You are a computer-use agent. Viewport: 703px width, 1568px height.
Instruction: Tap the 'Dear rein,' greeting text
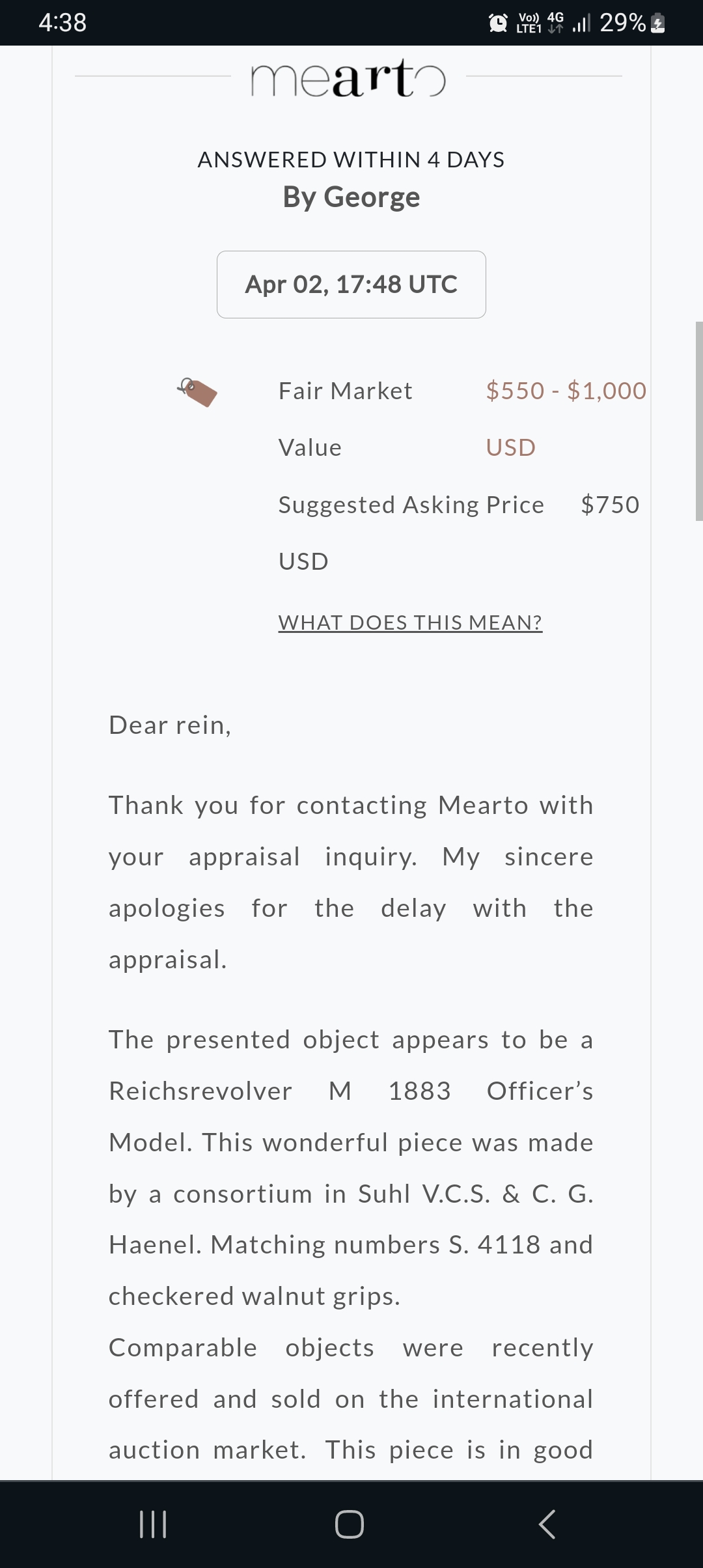[x=170, y=725]
